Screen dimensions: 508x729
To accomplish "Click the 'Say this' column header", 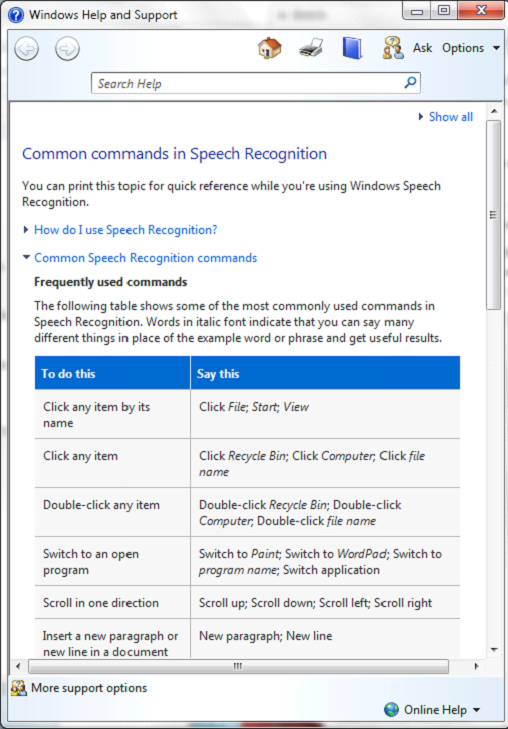I will pyautogui.click(x=325, y=373).
